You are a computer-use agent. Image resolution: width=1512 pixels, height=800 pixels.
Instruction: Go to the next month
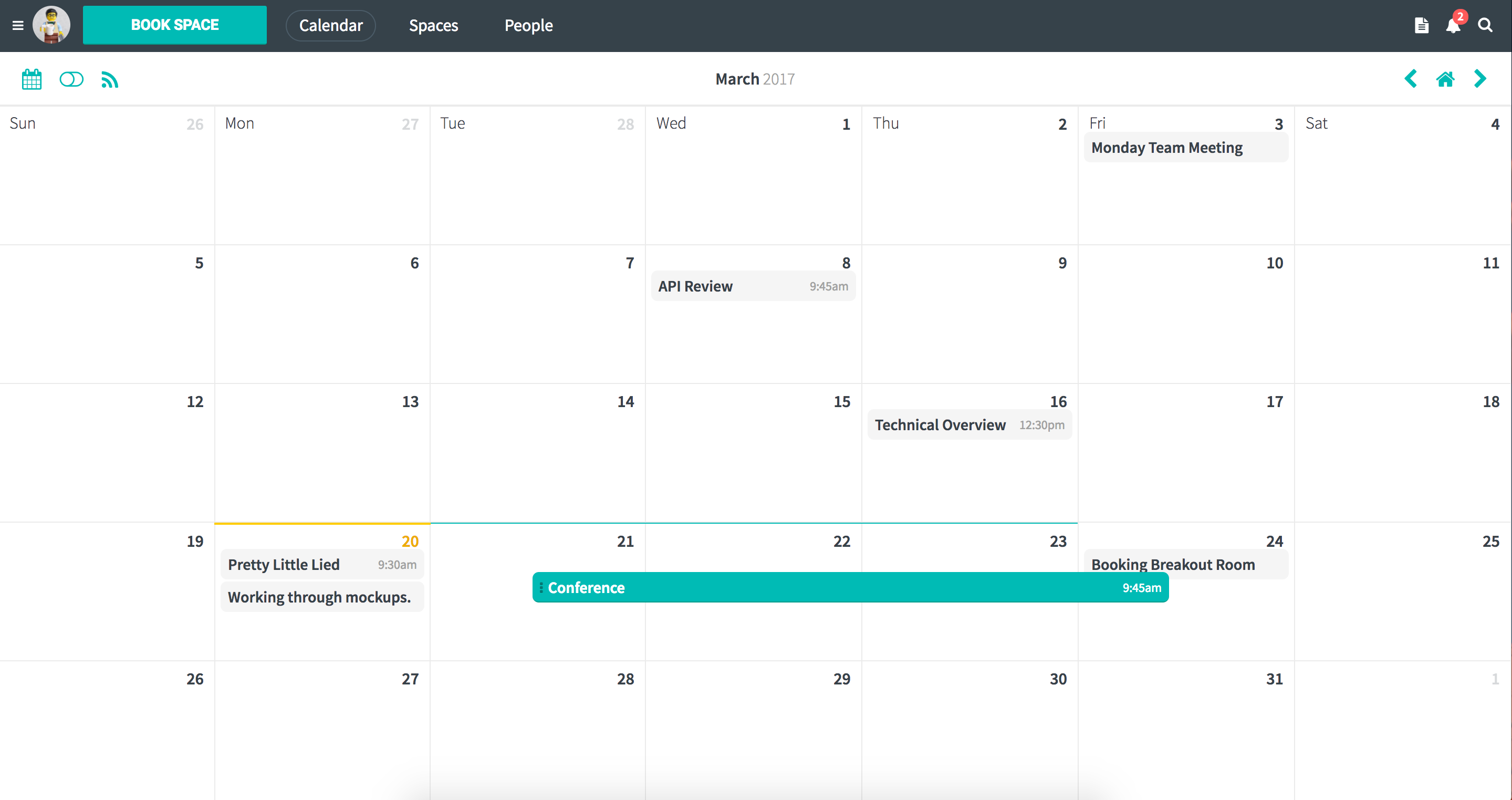(x=1480, y=79)
